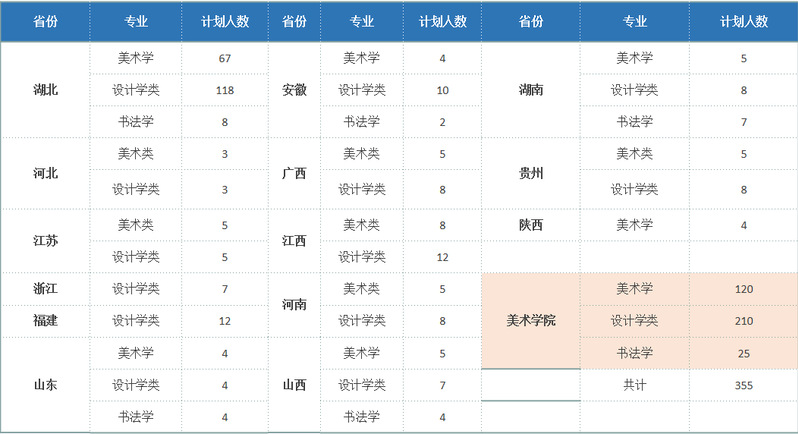Click the 福建 province cell
This screenshot has height=434, width=798.
pyautogui.click(x=45, y=321)
